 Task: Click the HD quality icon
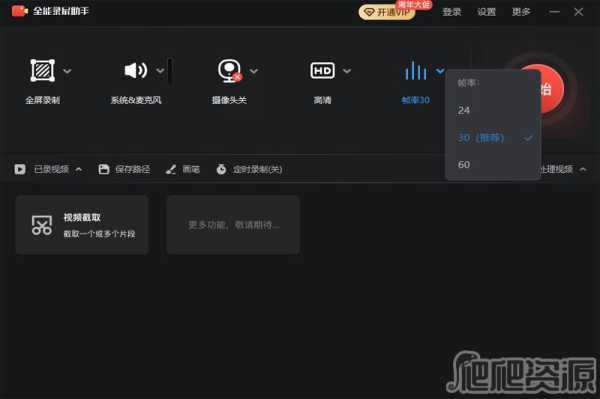click(x=323, y=70)
